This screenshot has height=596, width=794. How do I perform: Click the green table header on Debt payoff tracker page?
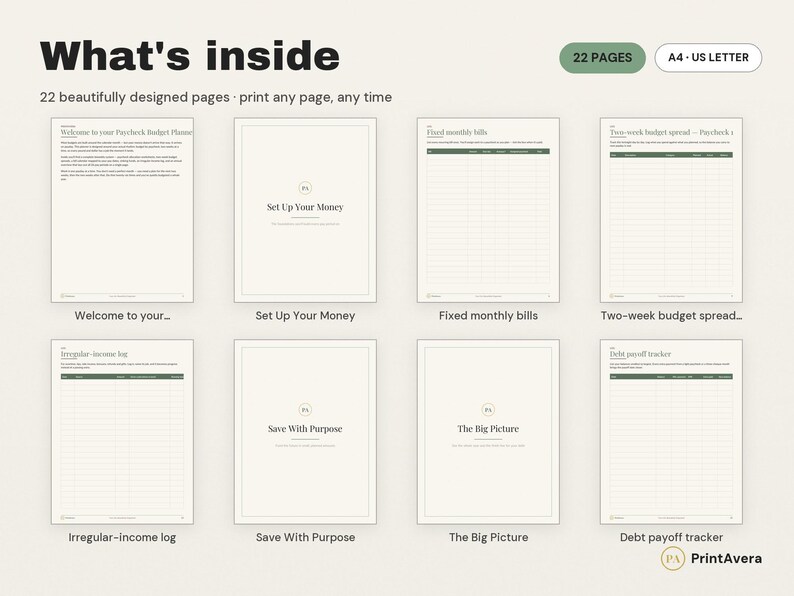(x=671, y=377)
